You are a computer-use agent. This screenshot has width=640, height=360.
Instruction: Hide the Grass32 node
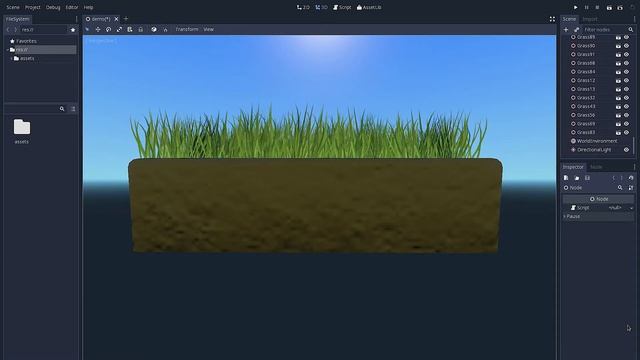pos(627,98)
